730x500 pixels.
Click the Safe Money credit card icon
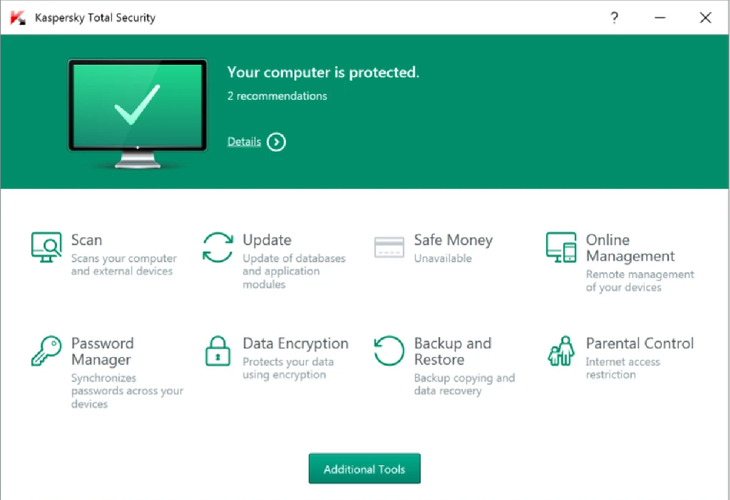pos(389,247)
